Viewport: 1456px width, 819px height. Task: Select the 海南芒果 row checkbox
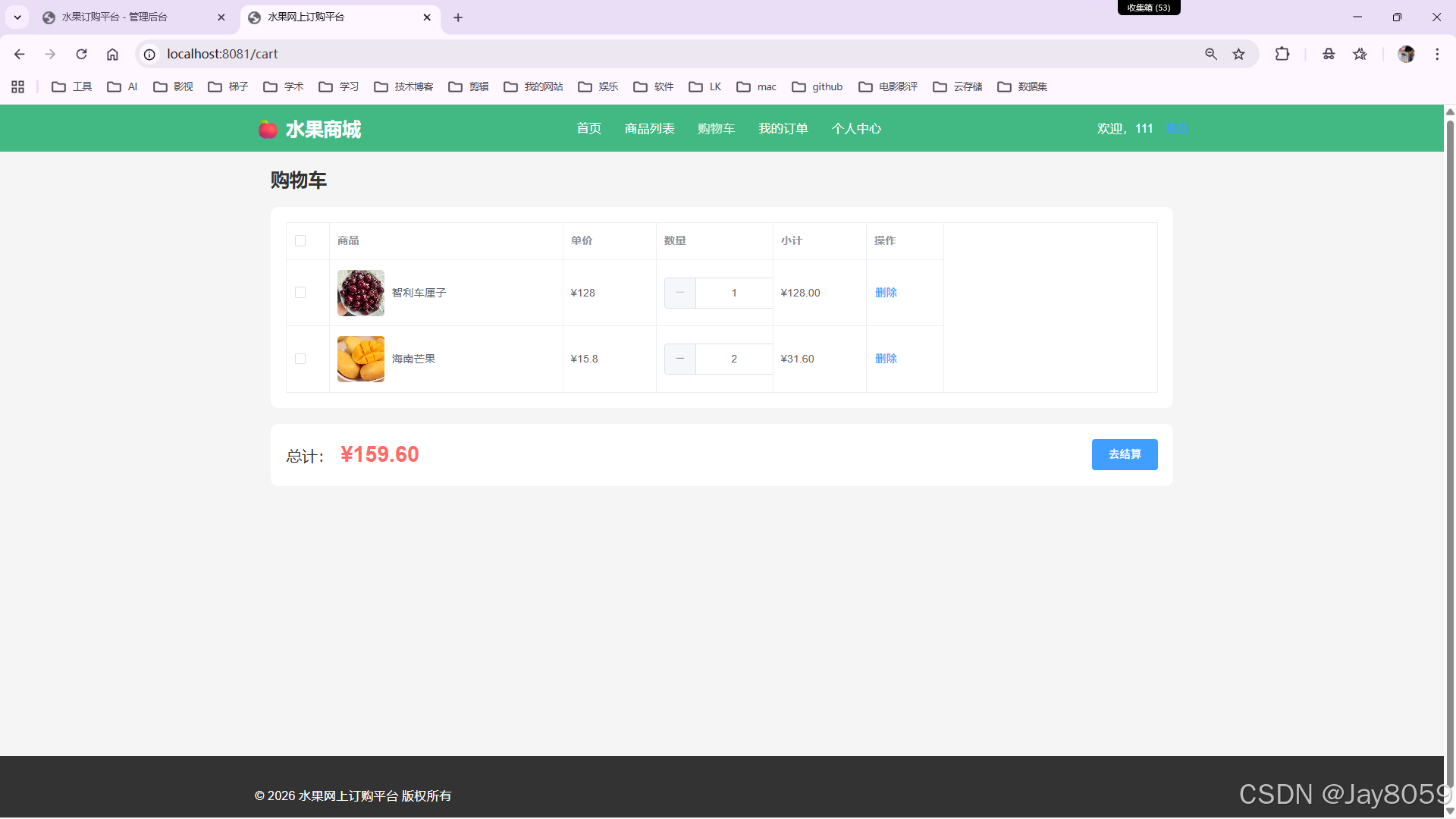(x=300, y=359)
